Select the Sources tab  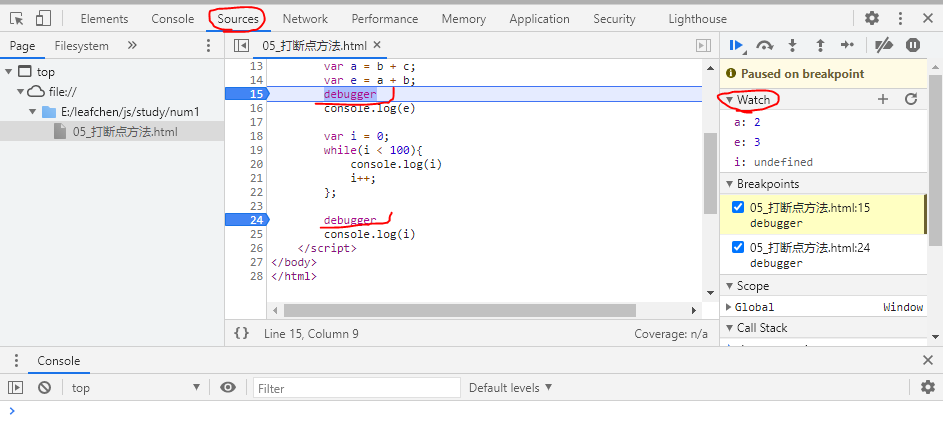click(238, 19)
